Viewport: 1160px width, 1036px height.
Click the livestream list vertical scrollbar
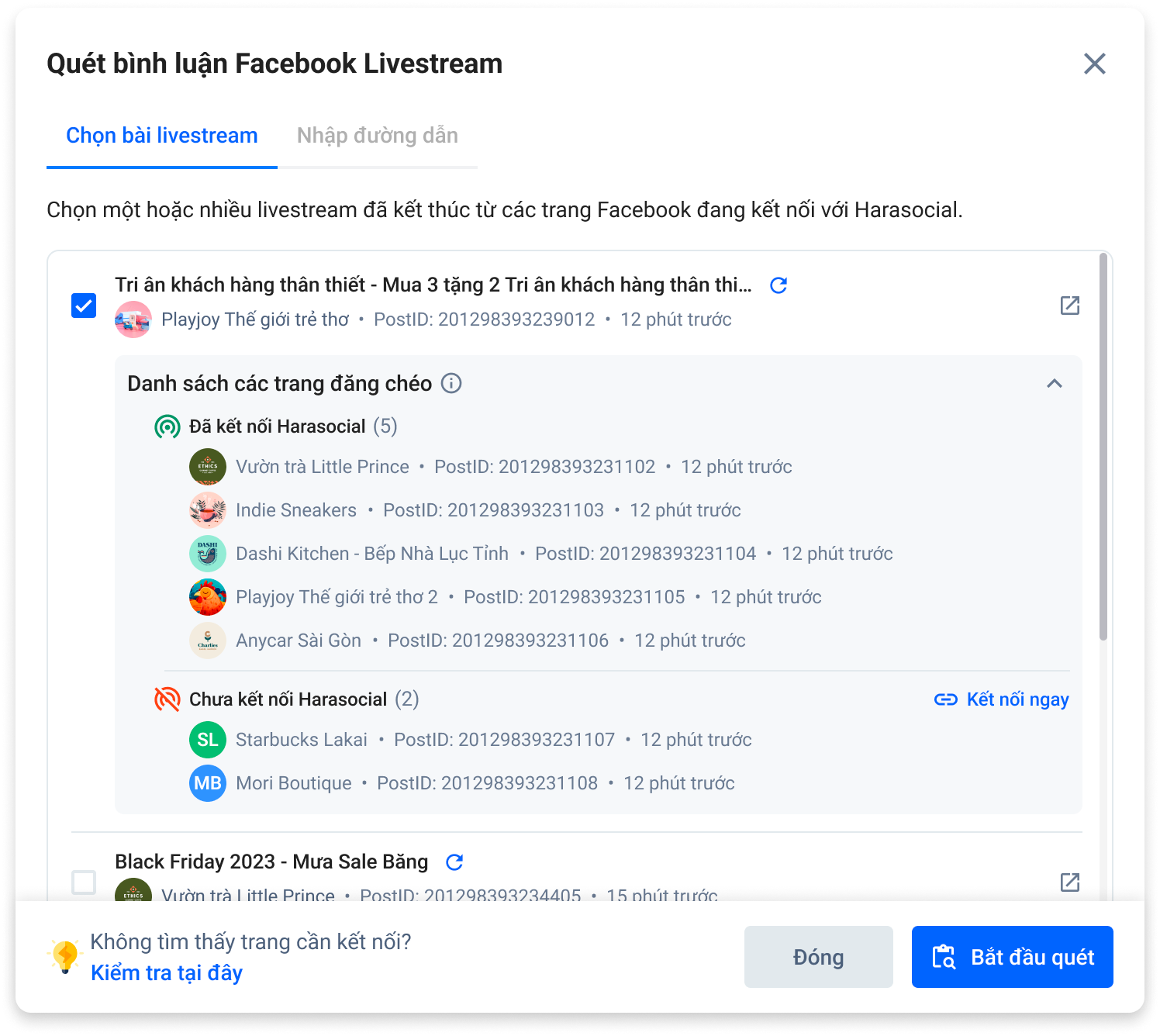(1103, 447)
